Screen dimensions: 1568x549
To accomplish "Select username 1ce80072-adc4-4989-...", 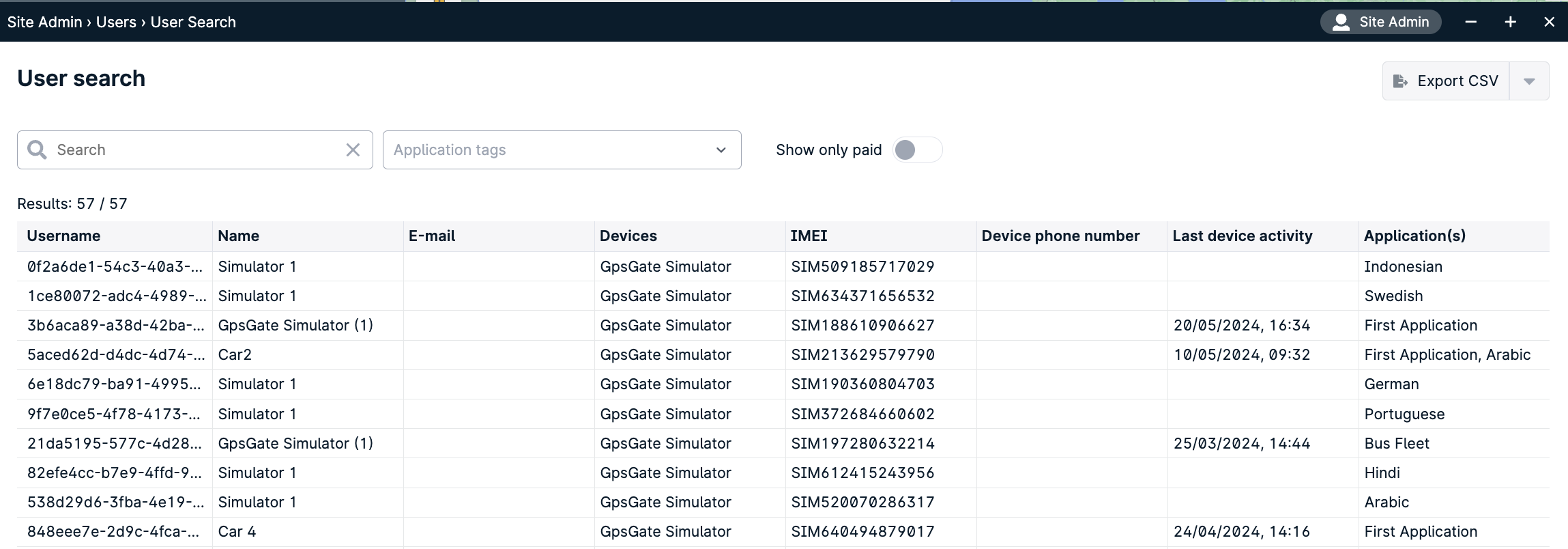I will [x=117, y=296].
